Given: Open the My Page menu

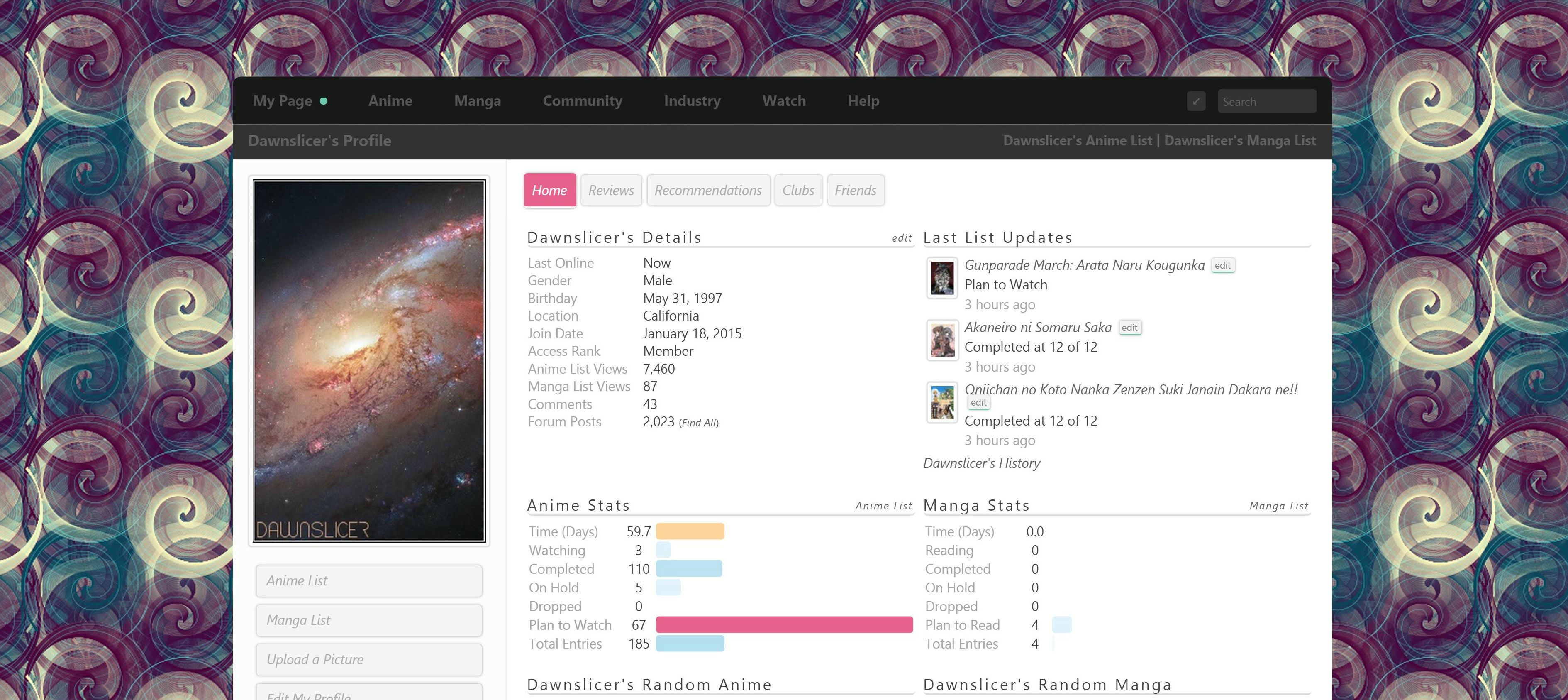Looking at the screenshot, I should tap(283, 101).
